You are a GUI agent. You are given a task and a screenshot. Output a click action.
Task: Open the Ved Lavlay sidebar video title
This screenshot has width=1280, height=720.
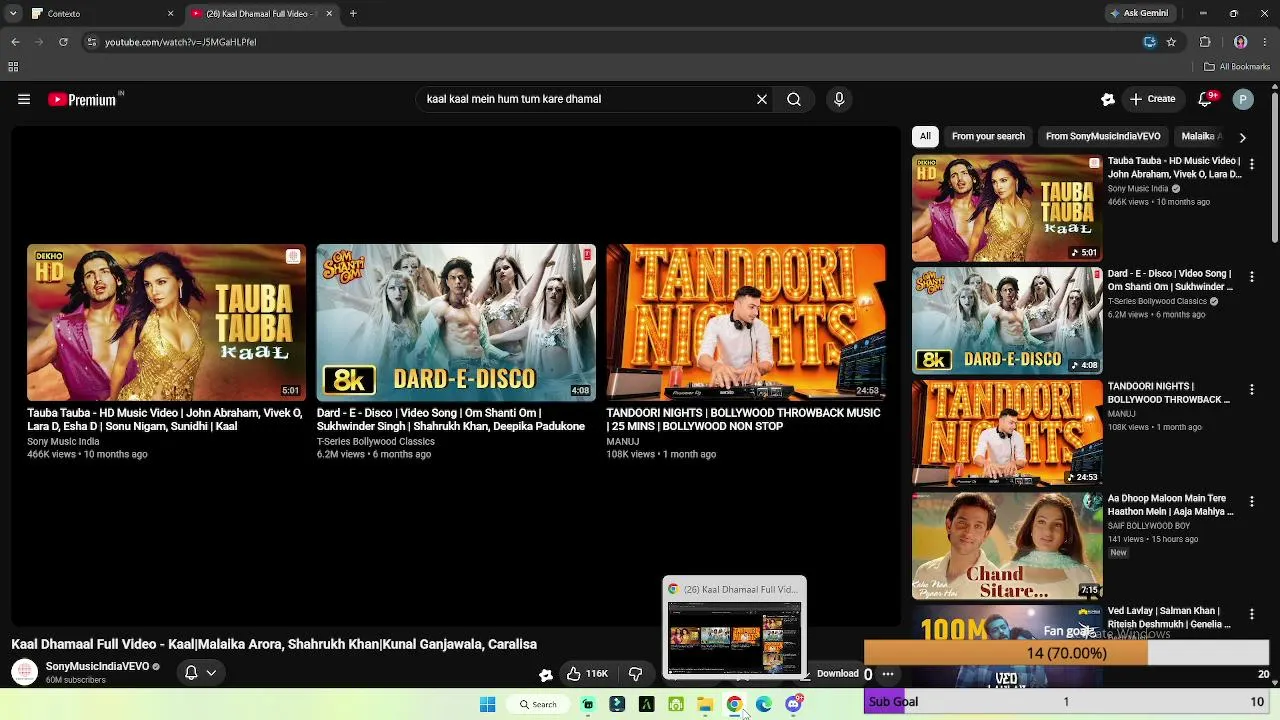[x=1170, y=618]
